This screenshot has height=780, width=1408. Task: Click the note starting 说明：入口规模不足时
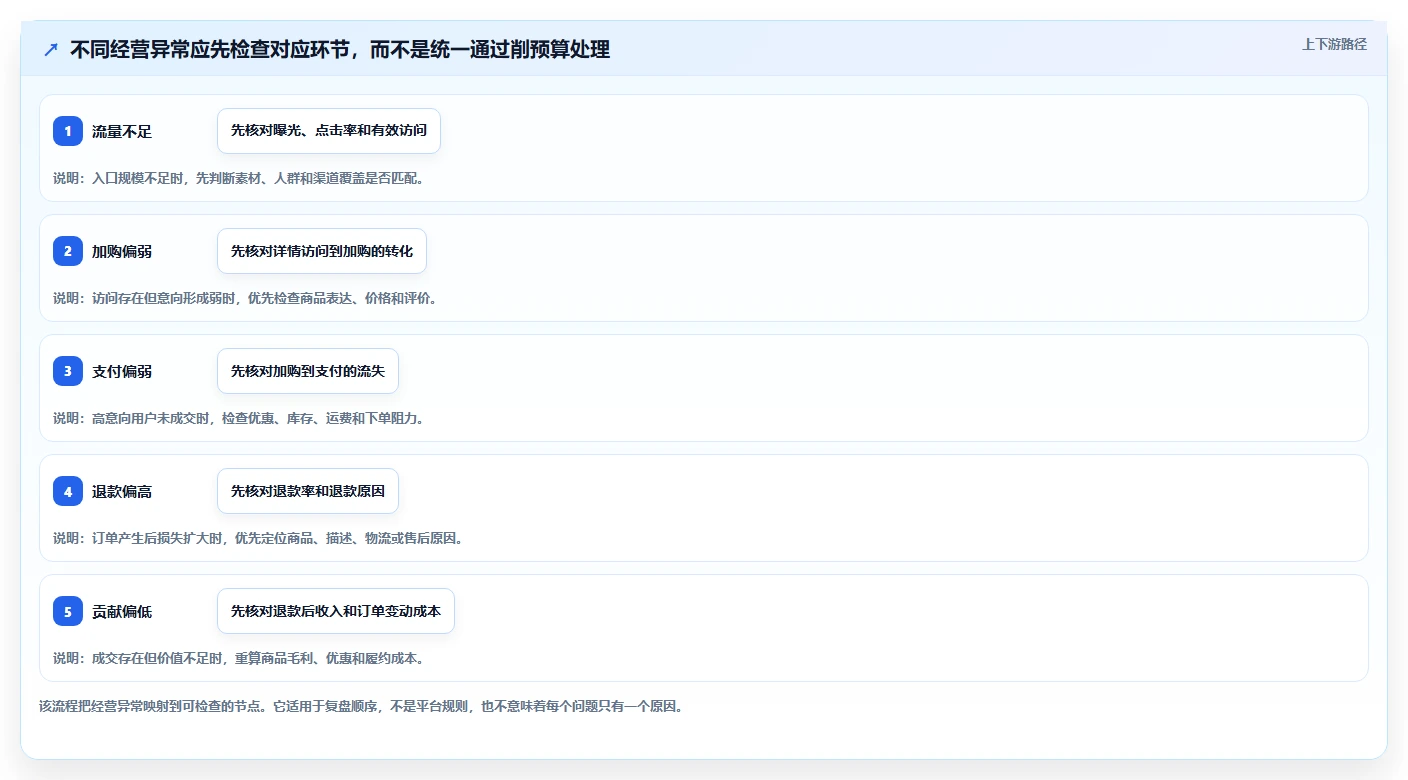(238, 178)
